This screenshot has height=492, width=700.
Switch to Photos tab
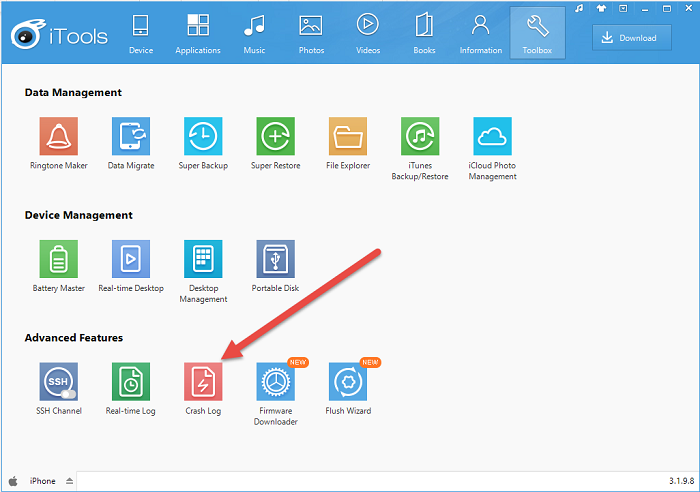(x=311, y=34)
